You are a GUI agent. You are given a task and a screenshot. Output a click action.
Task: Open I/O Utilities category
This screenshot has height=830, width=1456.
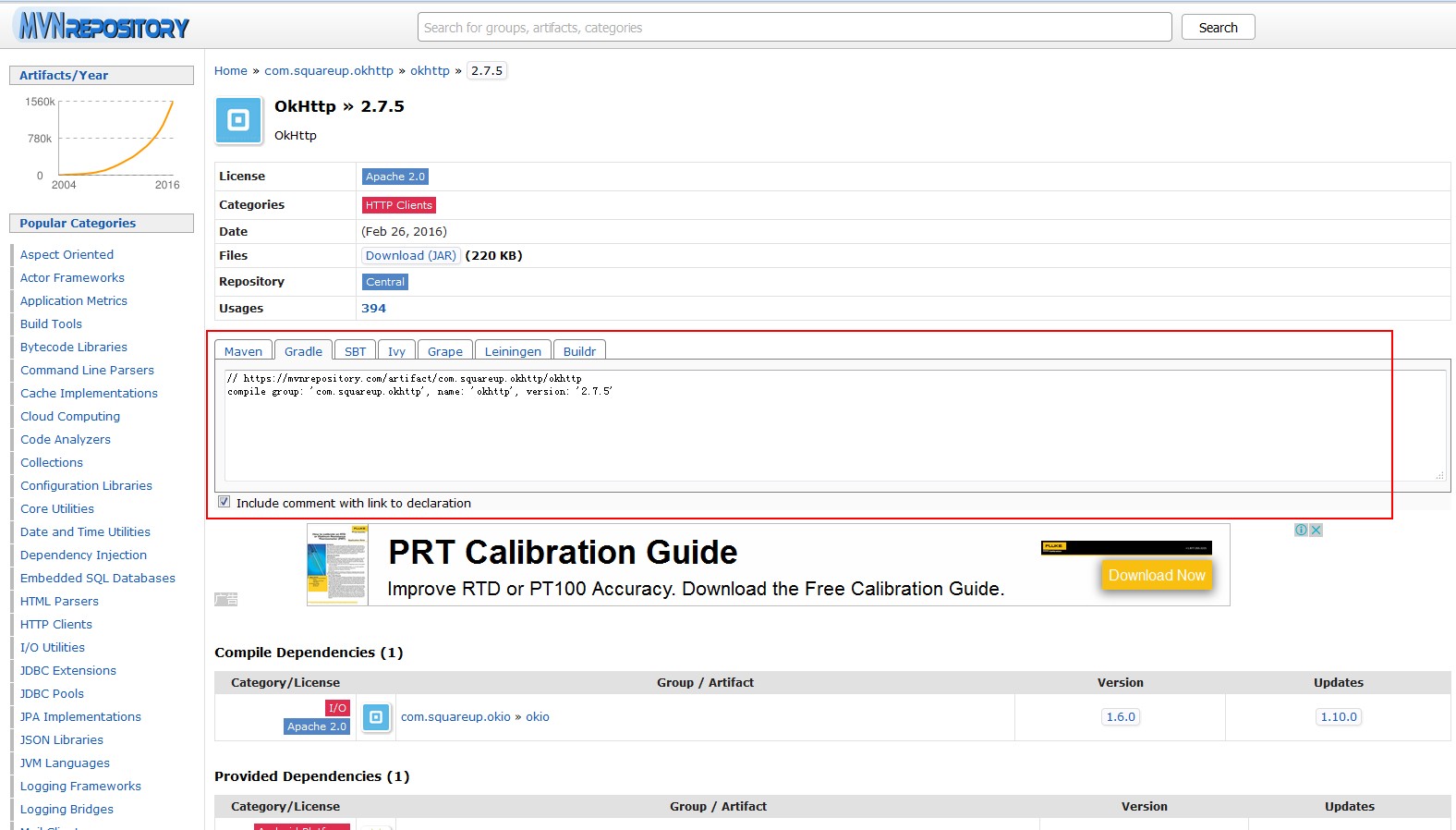point(53,648)
